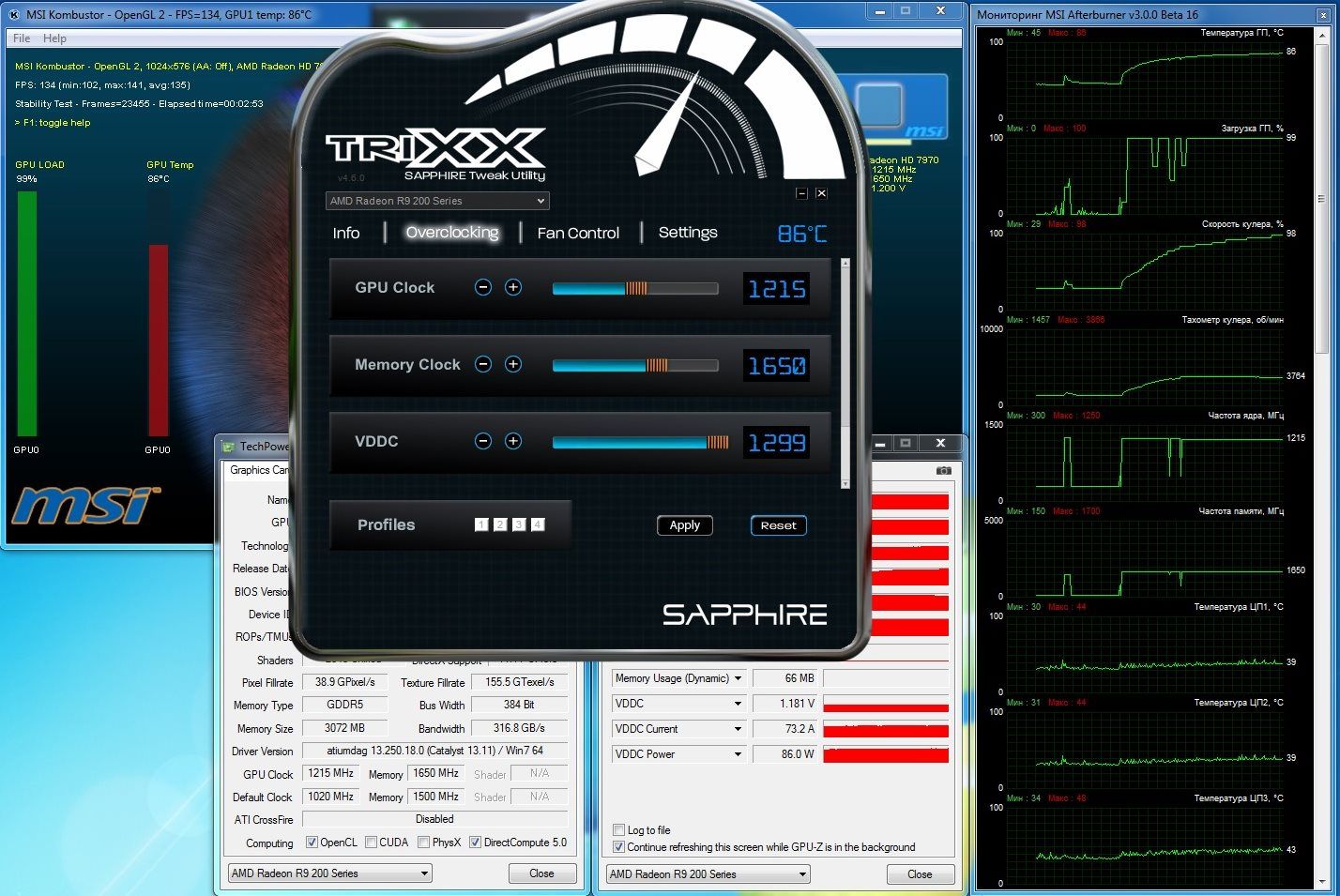Decrease GPU Clock with minus icon
Screen dimensions: 1340x896
[483, 288]
